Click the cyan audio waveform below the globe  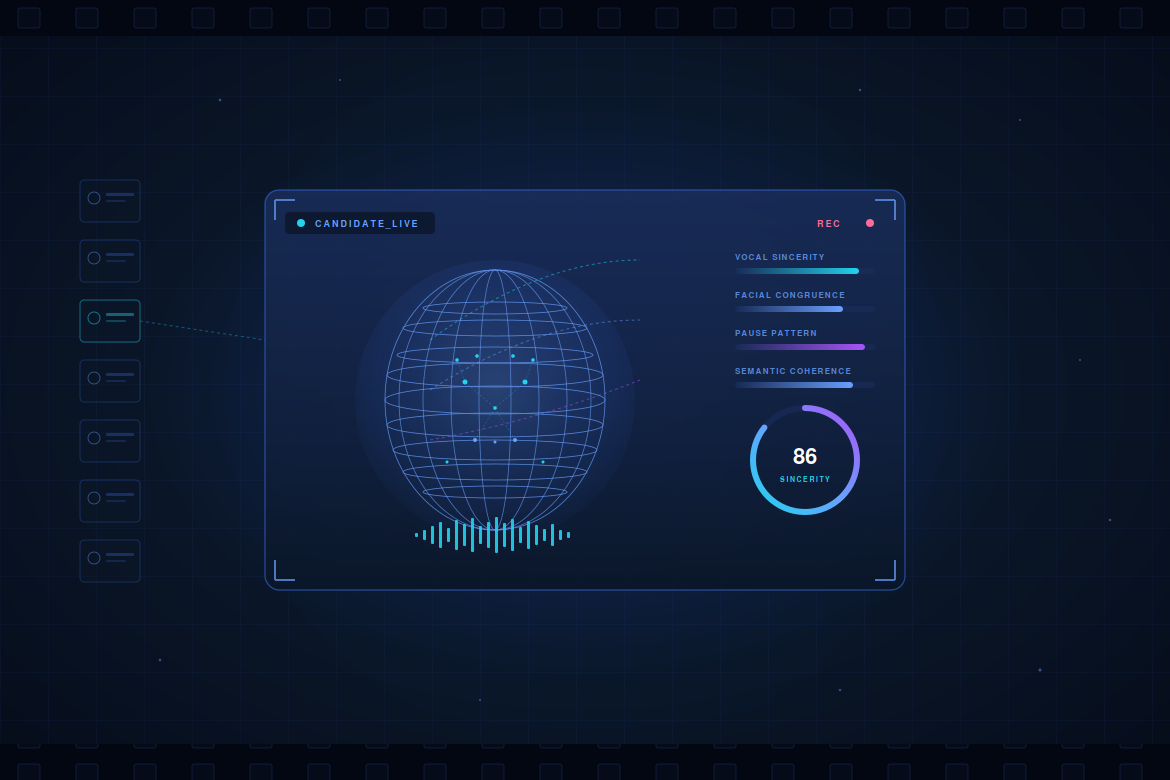tap(492, 535)
